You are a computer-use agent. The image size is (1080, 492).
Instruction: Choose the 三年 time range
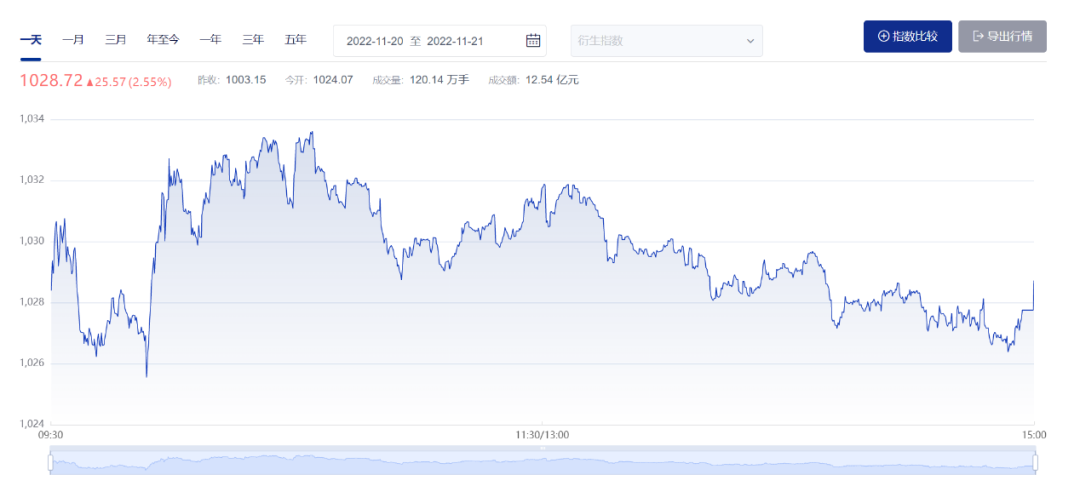coord(253,39)
